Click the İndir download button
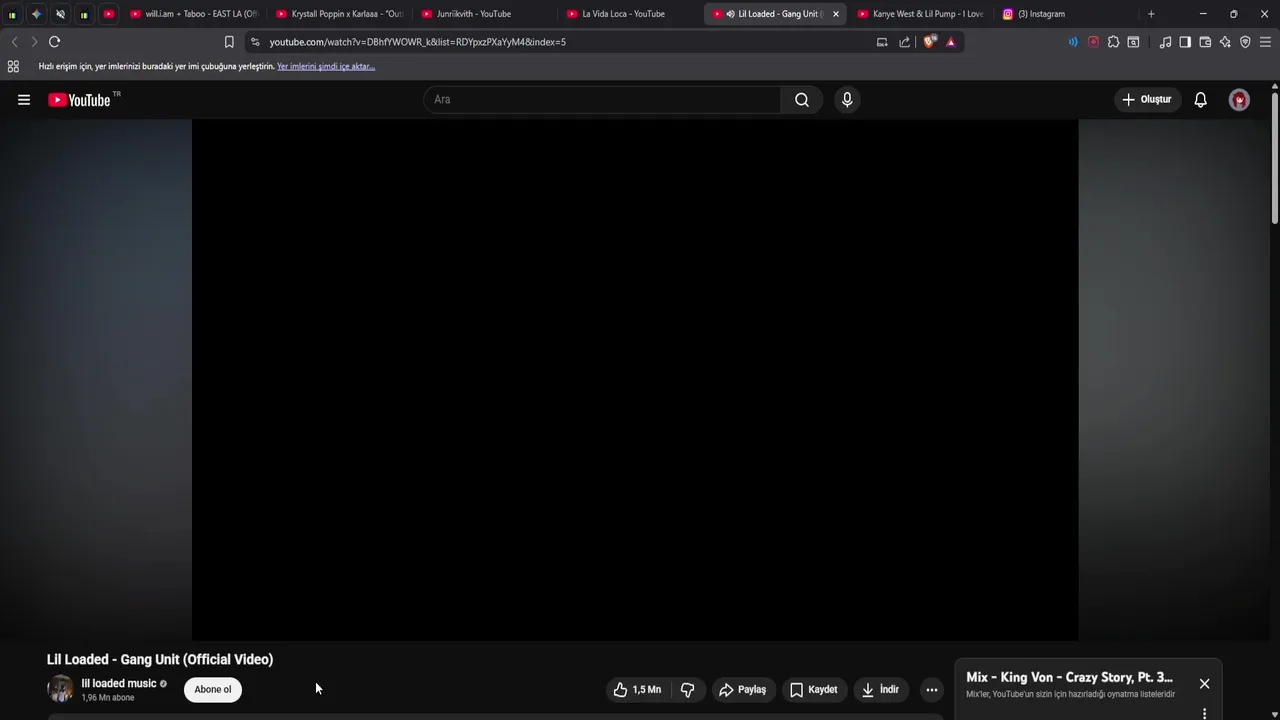The width and height of the screenshot is (1280, 720). tap(881, 689)
